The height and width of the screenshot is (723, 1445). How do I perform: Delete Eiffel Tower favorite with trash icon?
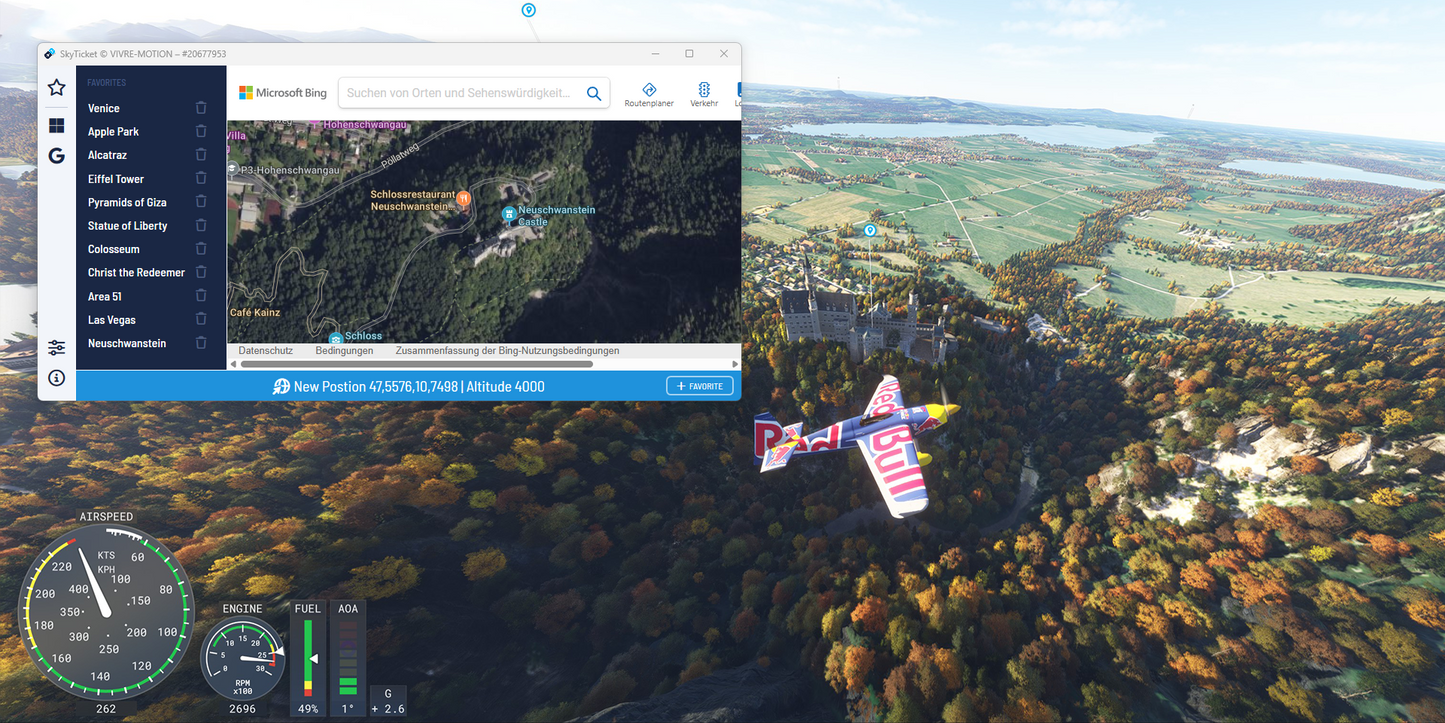click(x=201, y=178)
